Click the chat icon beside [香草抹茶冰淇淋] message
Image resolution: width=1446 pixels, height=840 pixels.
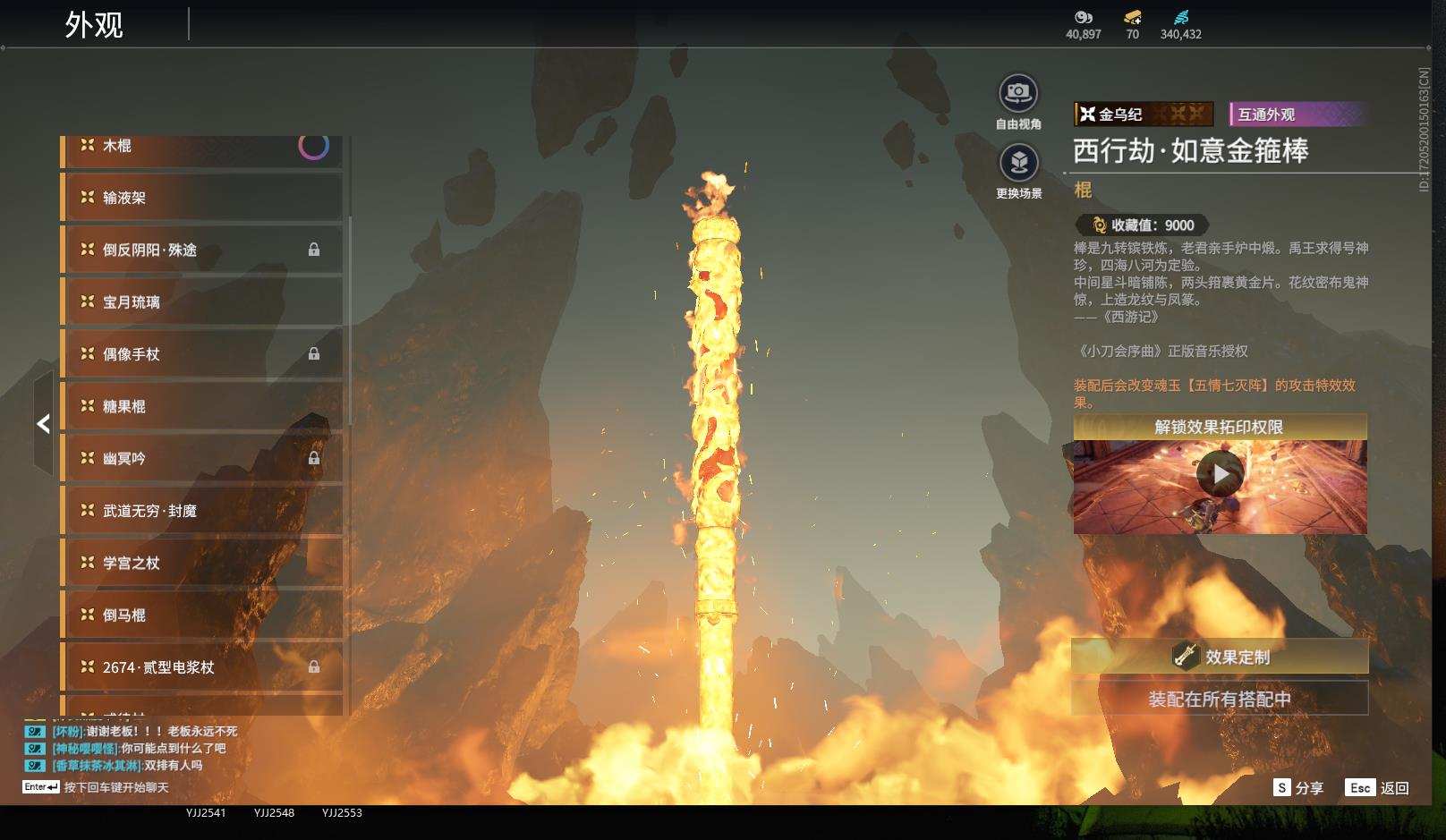35,765
